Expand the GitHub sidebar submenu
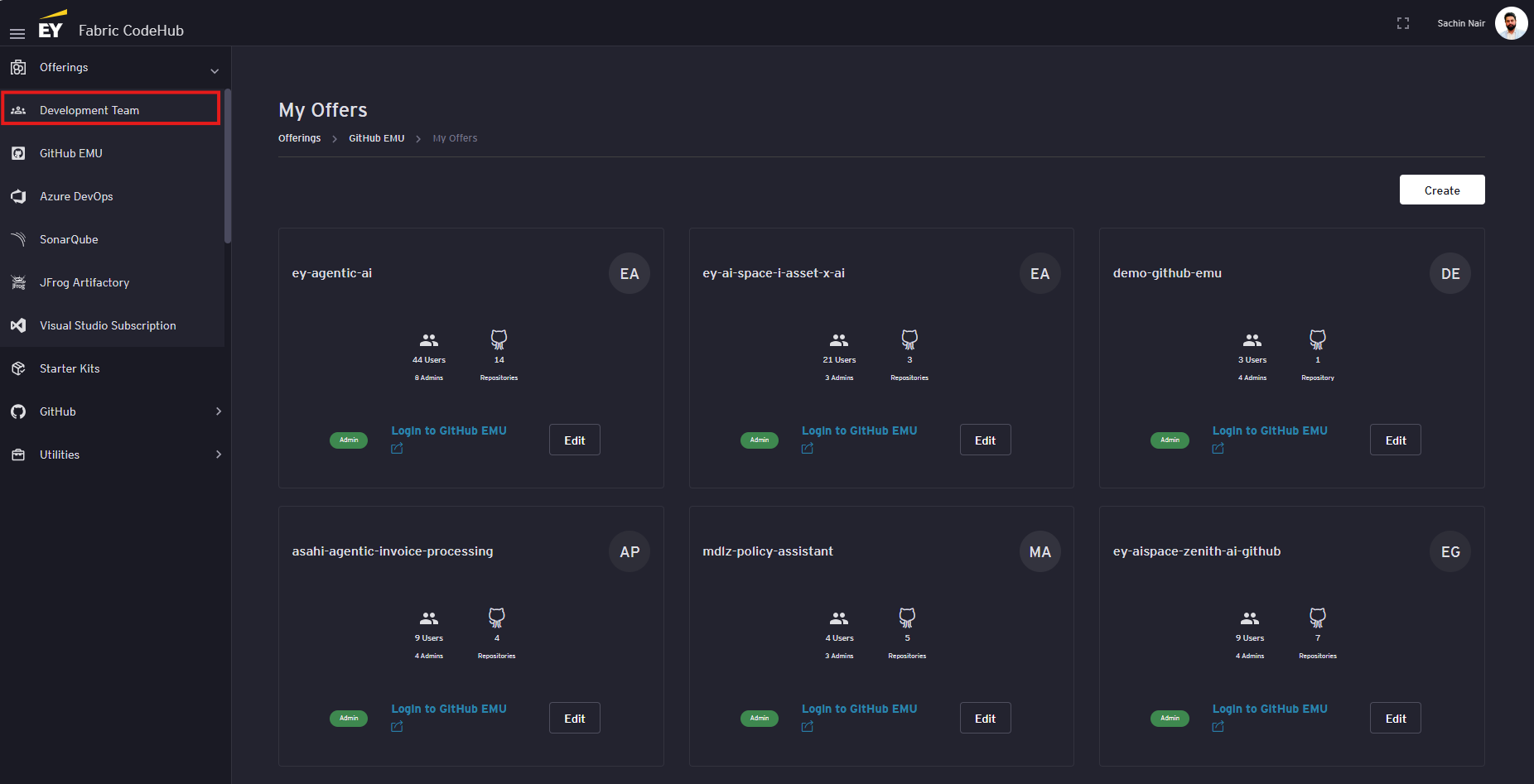Image resolution: width=1534 pixels, height=784 pixels. [218, 411]
